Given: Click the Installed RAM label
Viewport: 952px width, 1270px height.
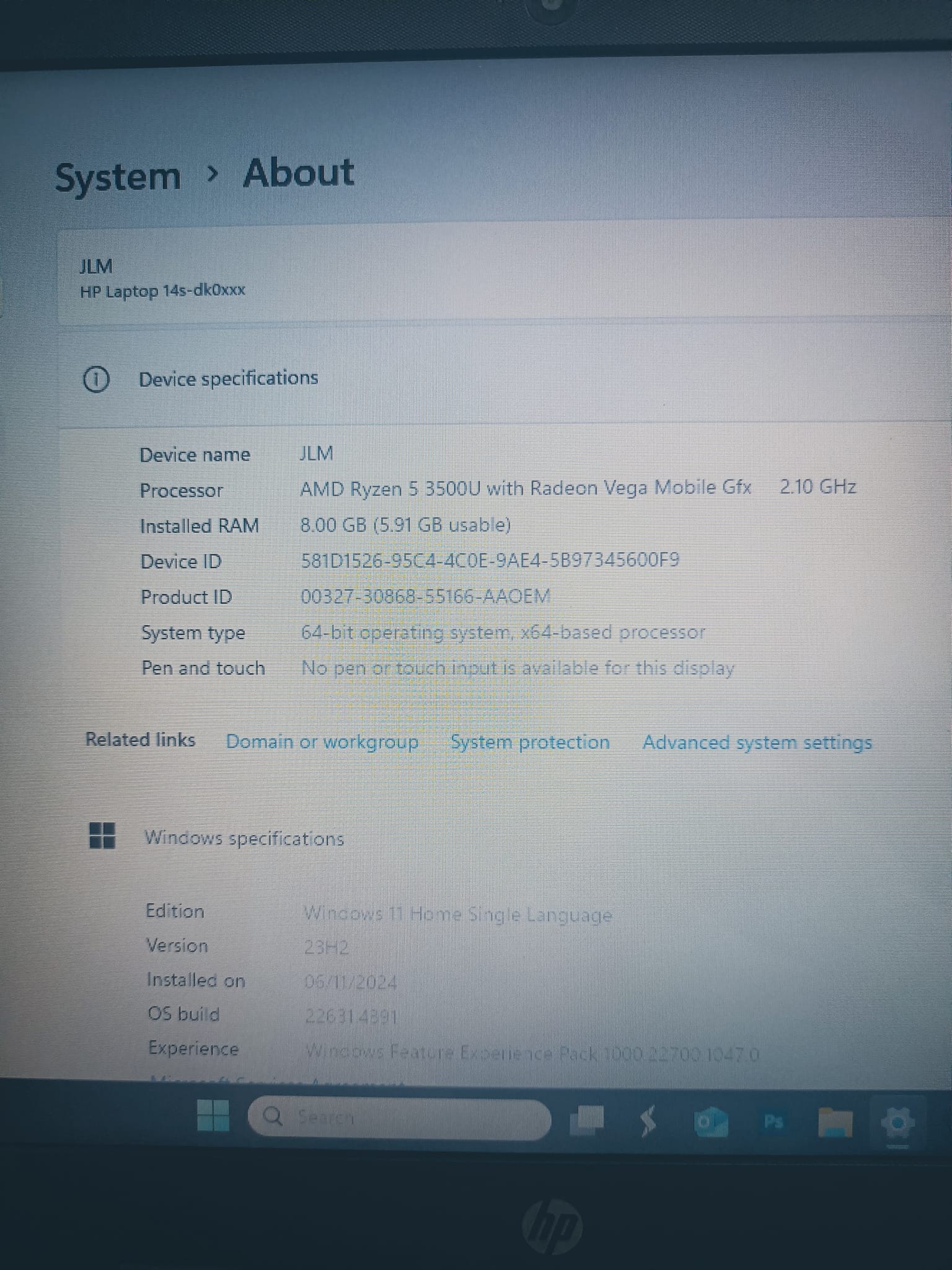Looking at the screenshot, I should point(200,525).
